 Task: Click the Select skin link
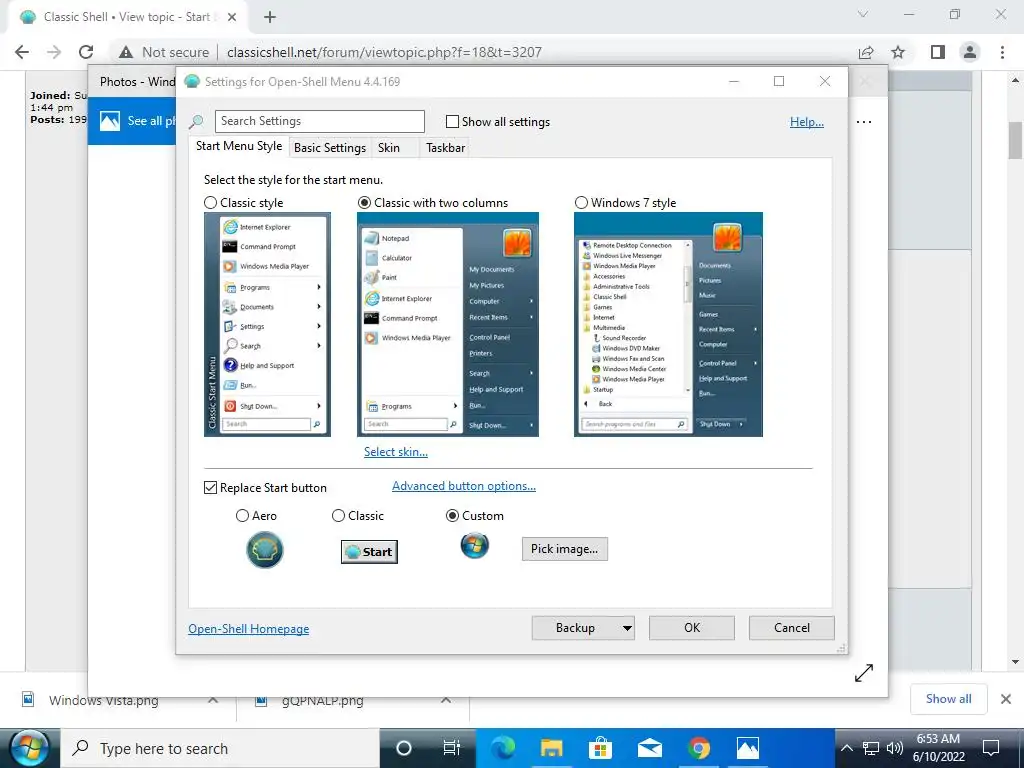396,452
